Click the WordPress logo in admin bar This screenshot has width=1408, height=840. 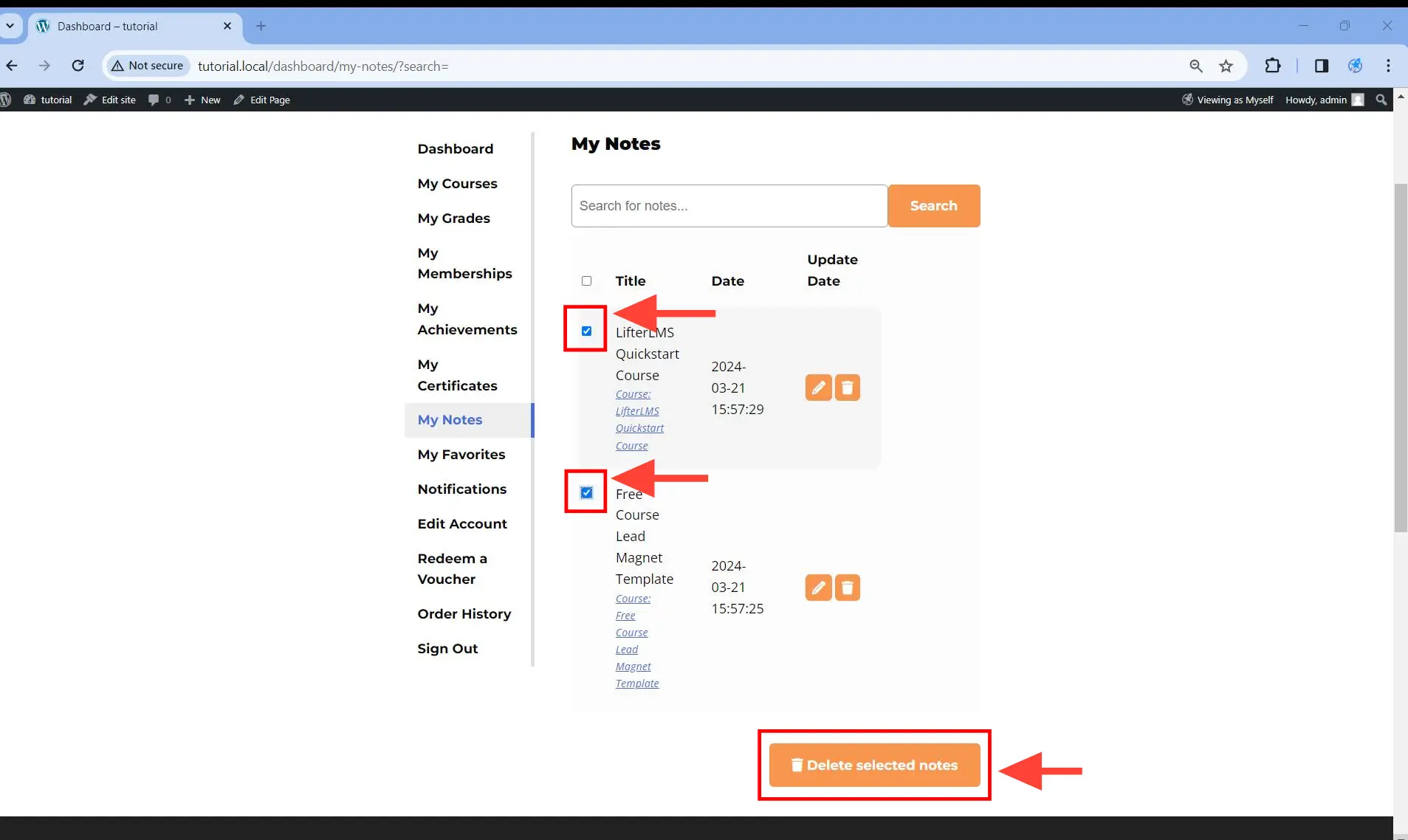6,100
